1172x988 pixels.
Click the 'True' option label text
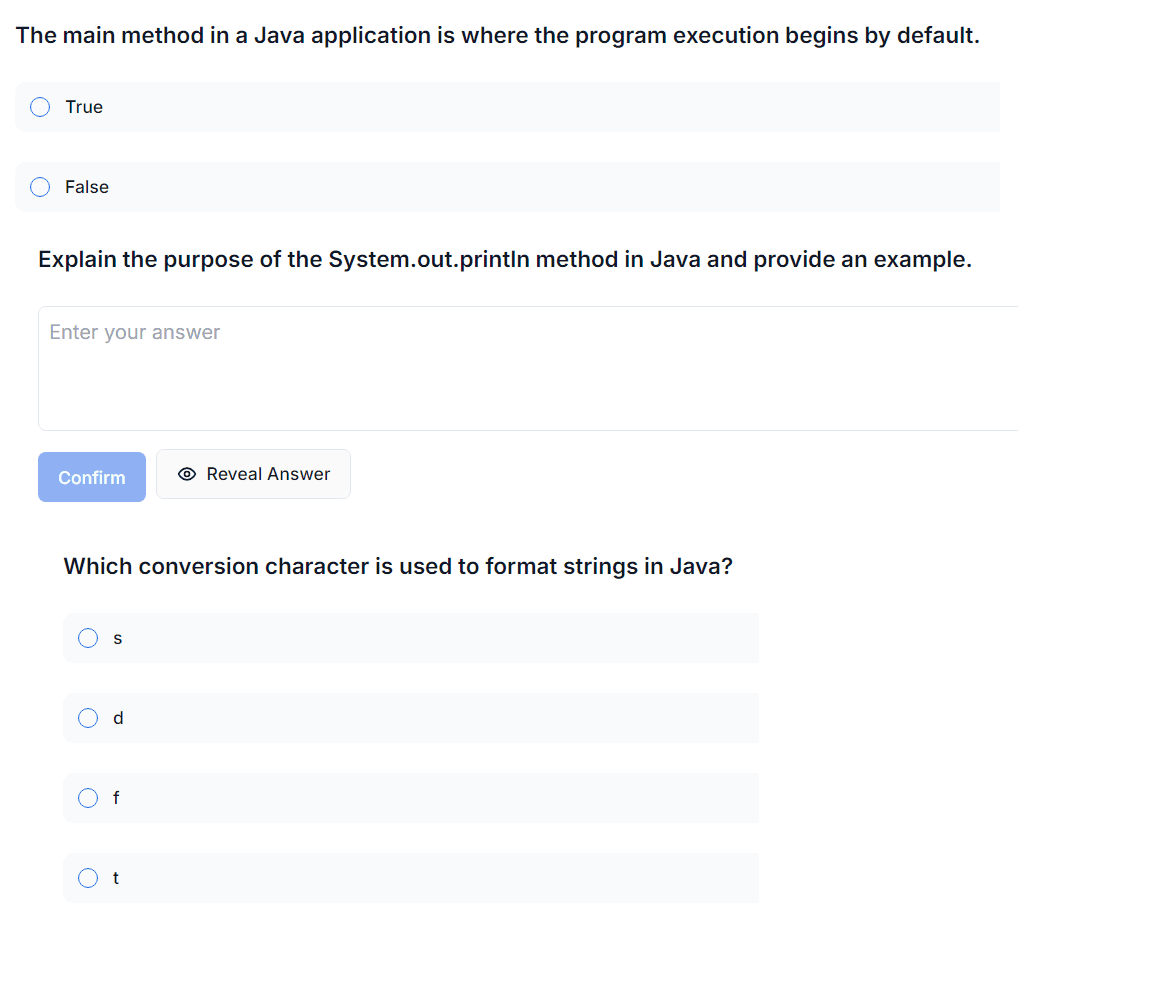coord(84,107)
